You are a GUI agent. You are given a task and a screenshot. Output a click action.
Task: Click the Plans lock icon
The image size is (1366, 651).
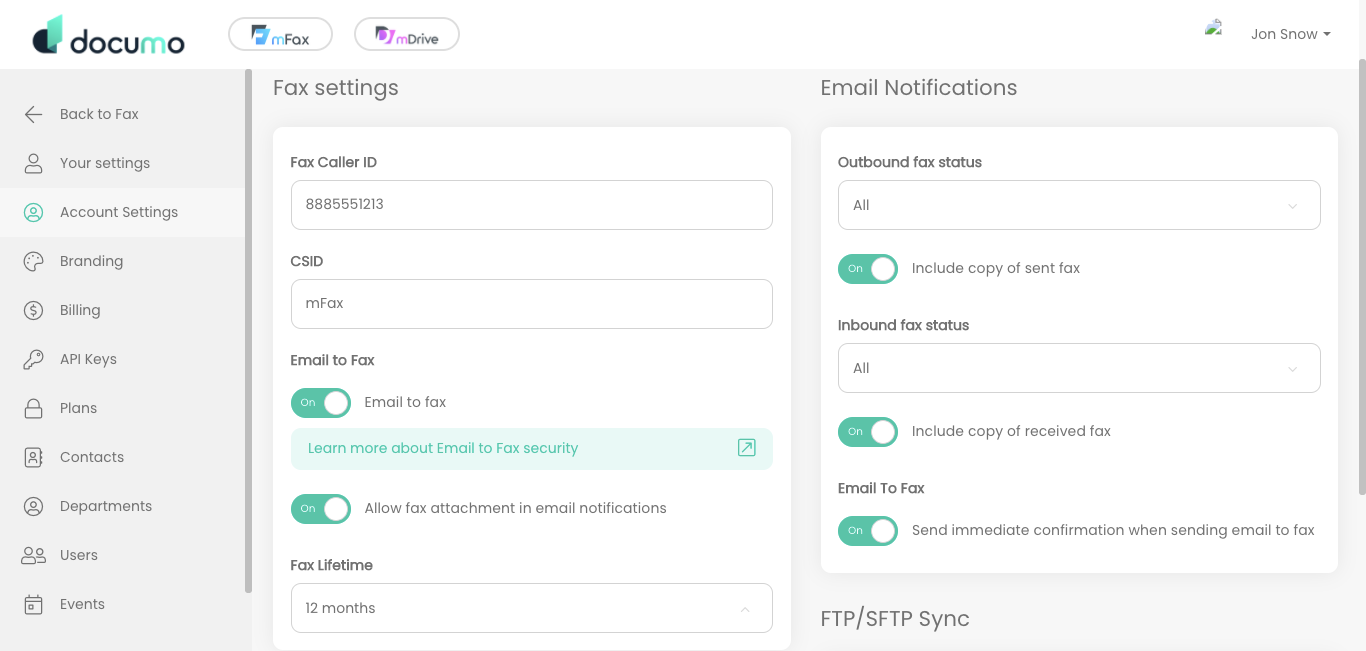pos(34,408)
